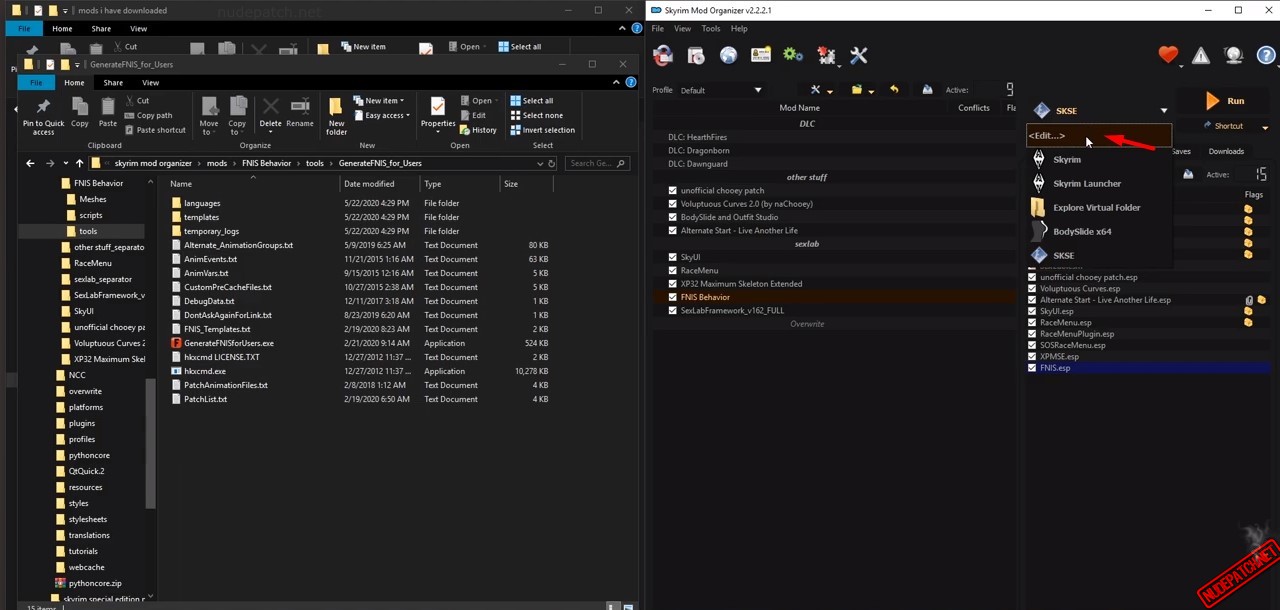Expand the Easy access dropdown
Image resolution: width=1280 pixels, height=610 pixels.
[408, 116]
